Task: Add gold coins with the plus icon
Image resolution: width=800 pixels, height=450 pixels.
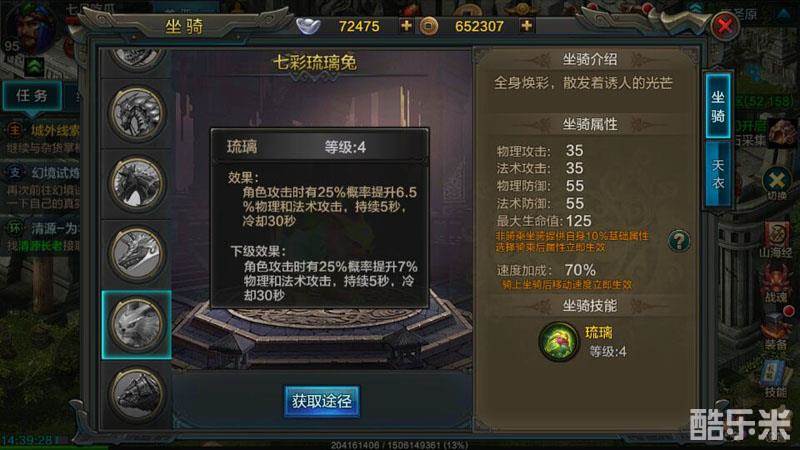Action: 527,25
